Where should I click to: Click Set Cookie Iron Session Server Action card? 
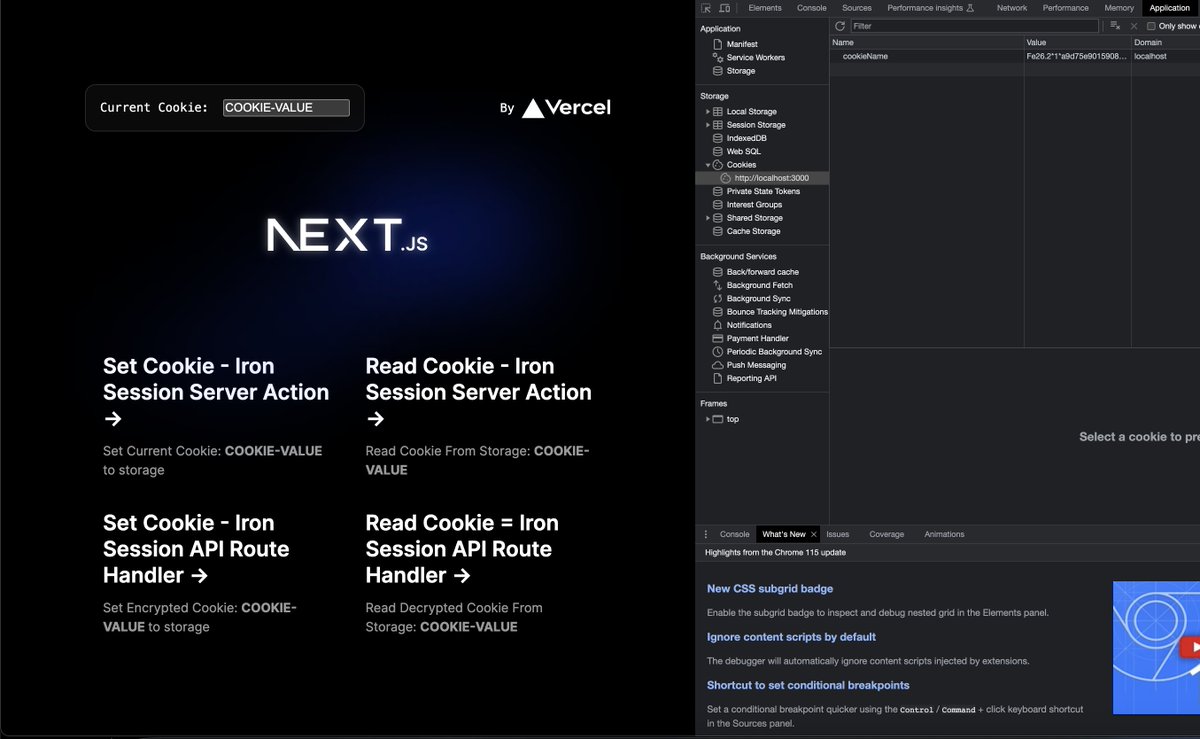click(216, 417)
